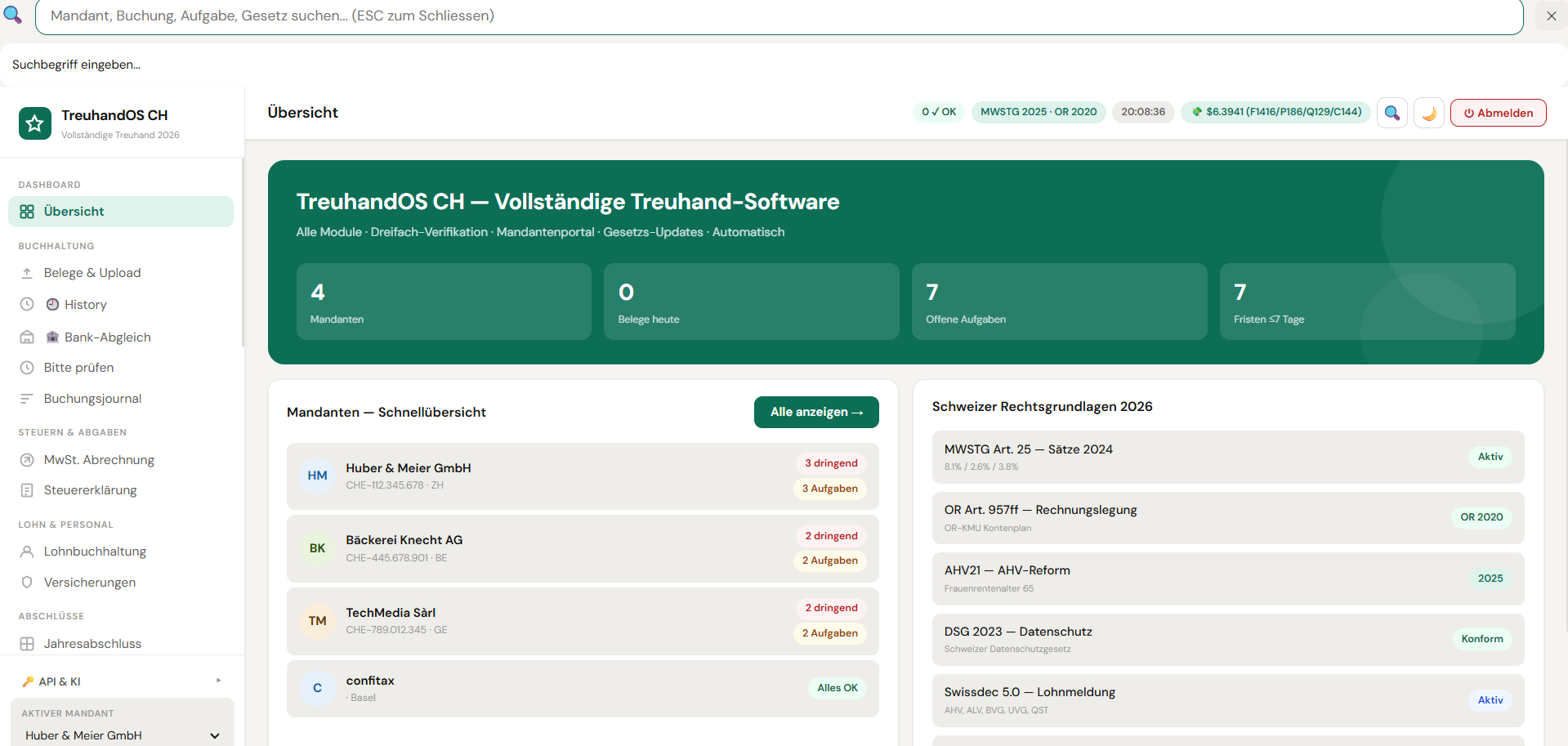The width and height of the screenshot is (1568, 746).
Task: Click the table icon beside Jahresabschluss
Action: [27, 644]
